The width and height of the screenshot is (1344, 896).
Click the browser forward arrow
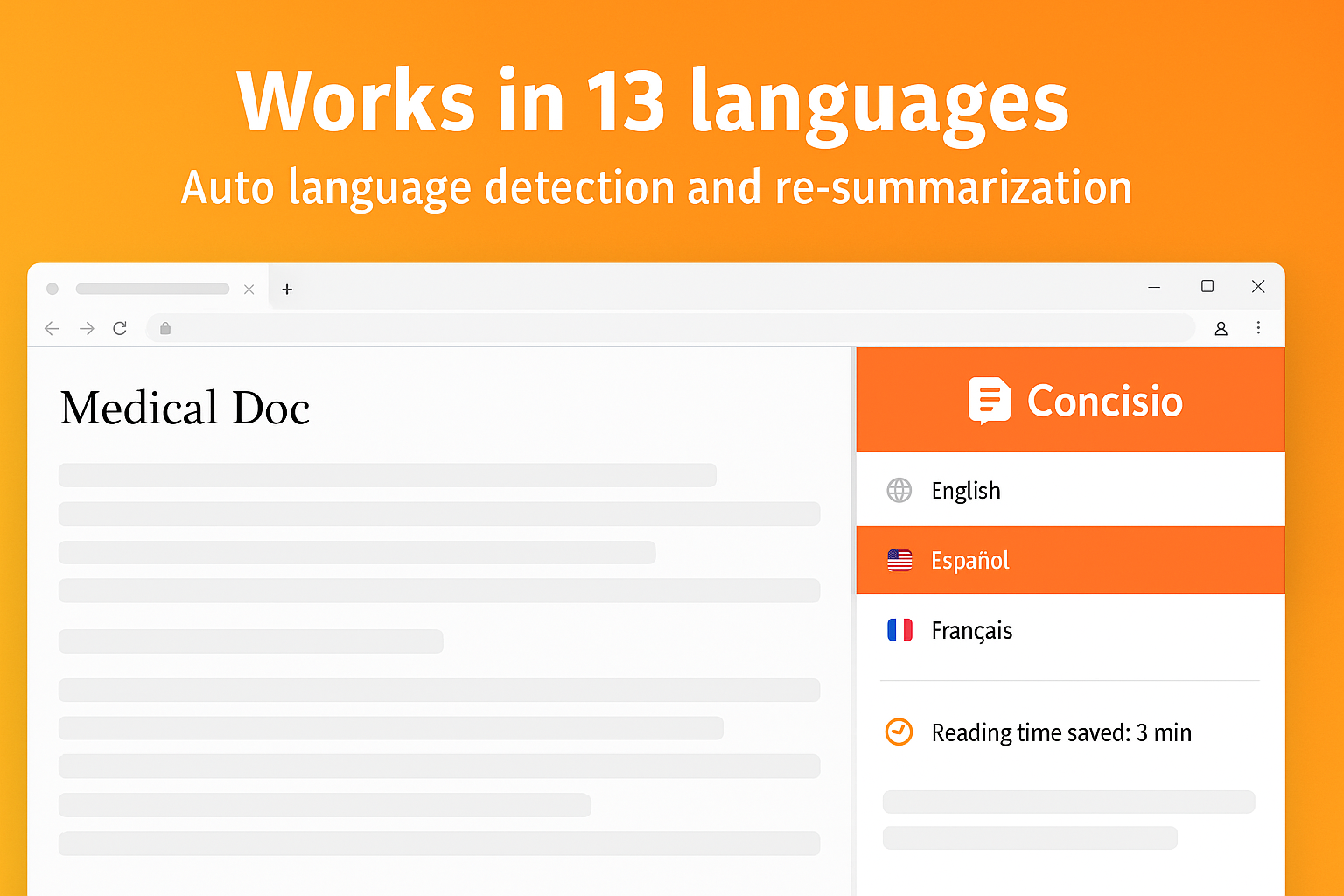tap(87, 328)
